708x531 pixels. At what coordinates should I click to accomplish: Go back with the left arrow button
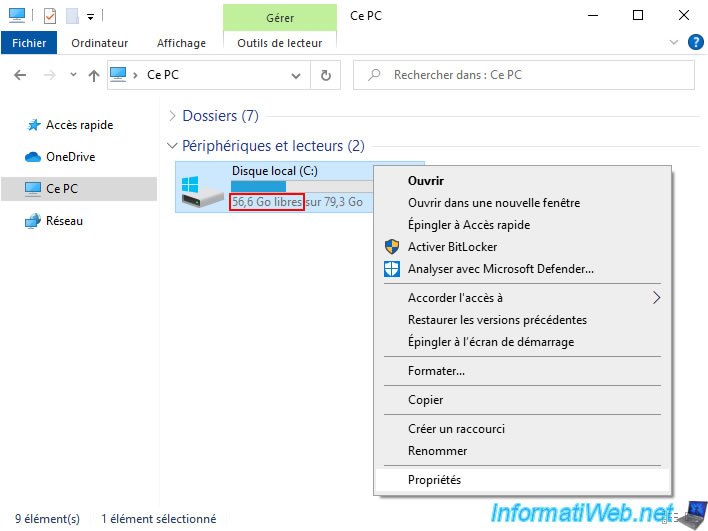(20, 75)
